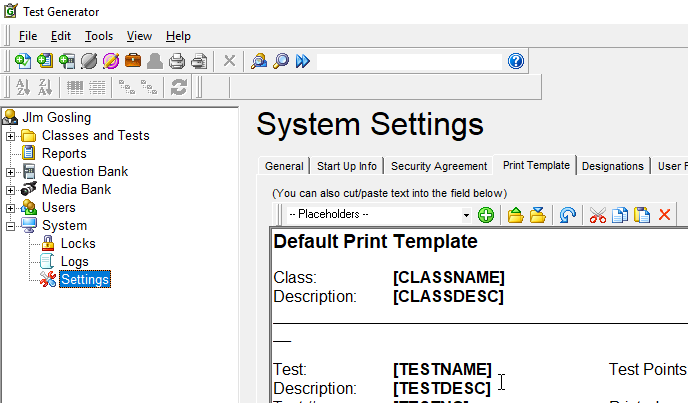Click the blue undo arrow icon
The height and width of the screenshot is (403, 688).
[568, 215]
